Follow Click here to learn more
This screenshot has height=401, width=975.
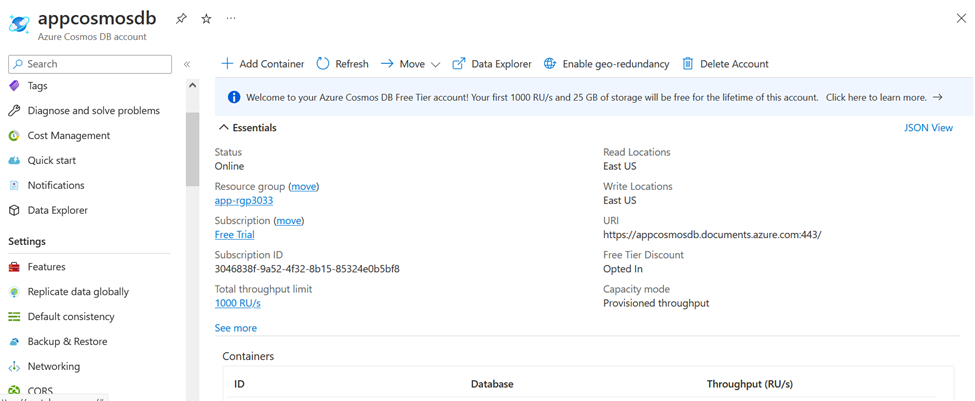click(x=876, y=98)
